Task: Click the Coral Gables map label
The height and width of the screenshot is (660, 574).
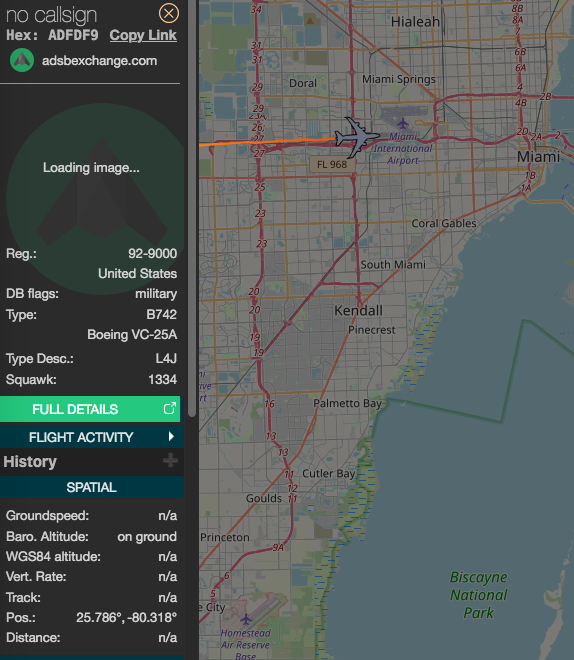Action: pyautogui.click(x=444, y=224)
